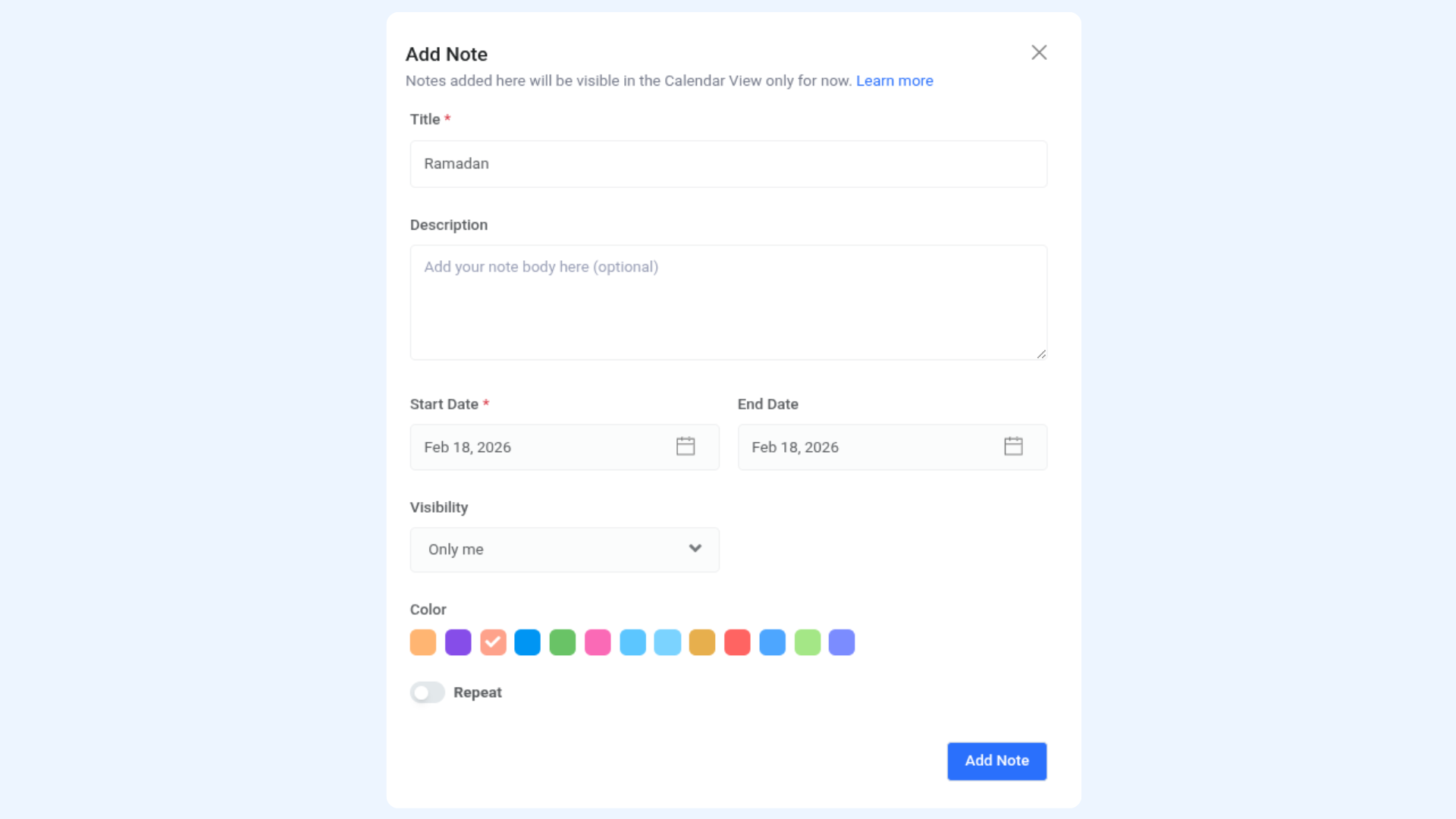1456x819 pixels.
Task: Click the Visibility dropdown chevron arrow
Action: [x=695, y=548]
